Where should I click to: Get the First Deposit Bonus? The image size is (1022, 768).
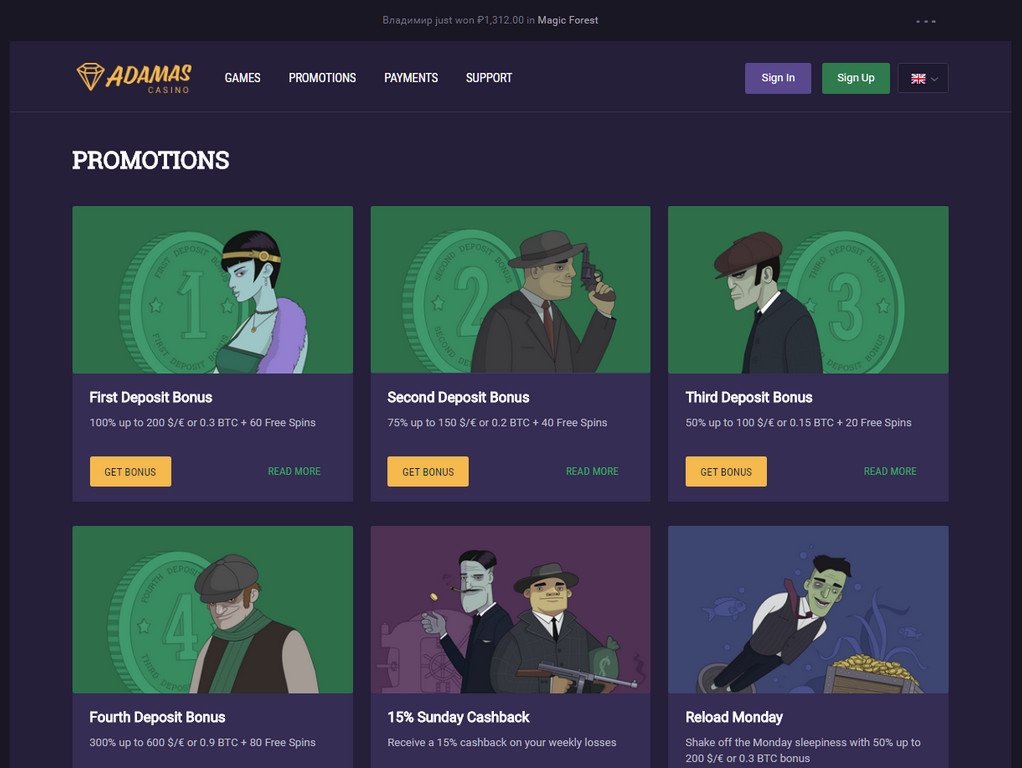[130, 471]
